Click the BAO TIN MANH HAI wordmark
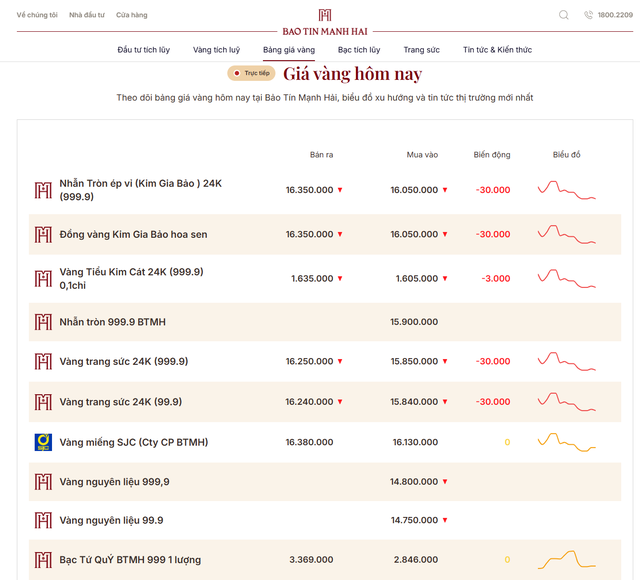This screenshot has height=580, width=640. click(x=325, y=31)
